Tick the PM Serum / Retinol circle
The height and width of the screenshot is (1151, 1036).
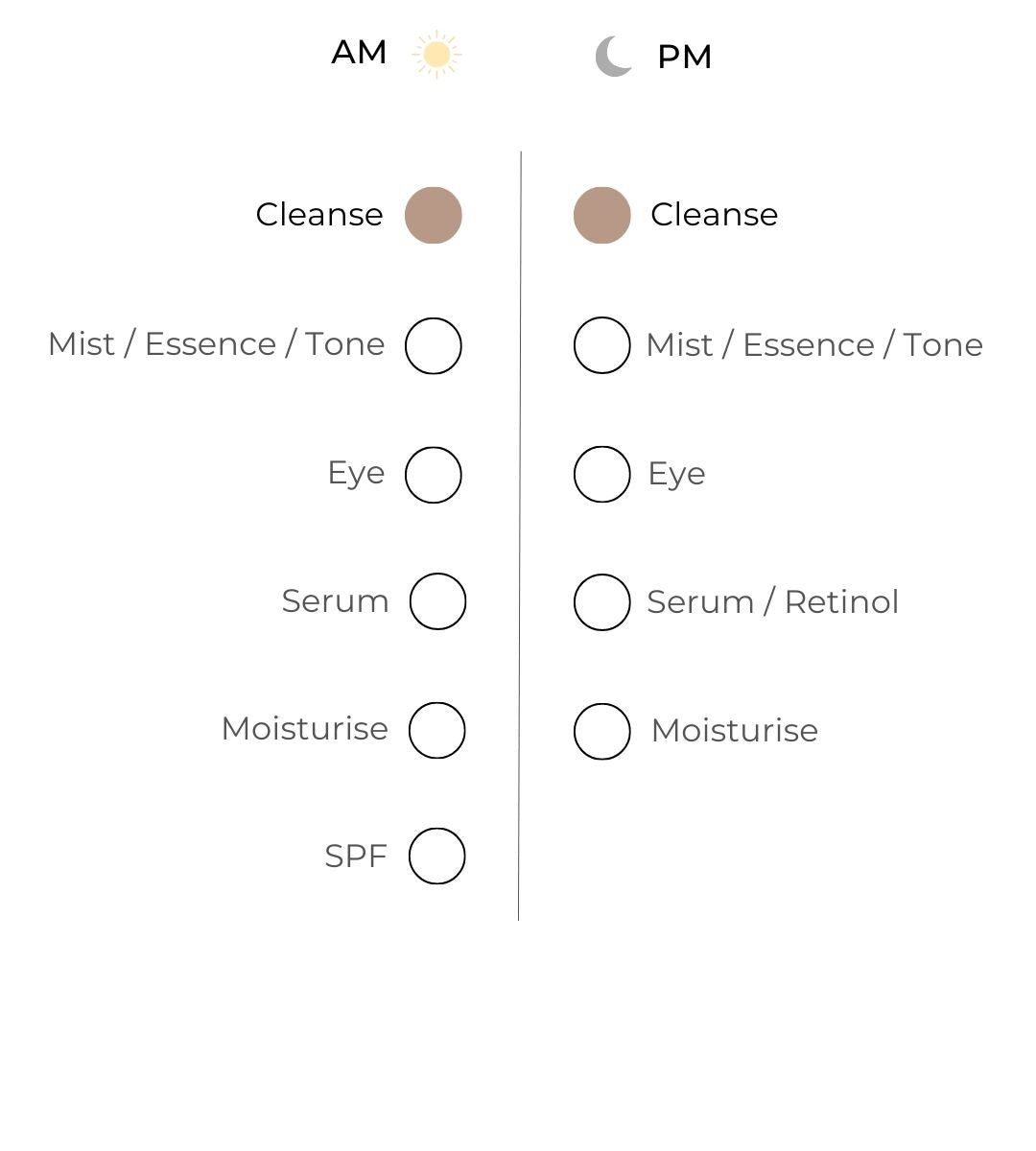tap(602, 602)
